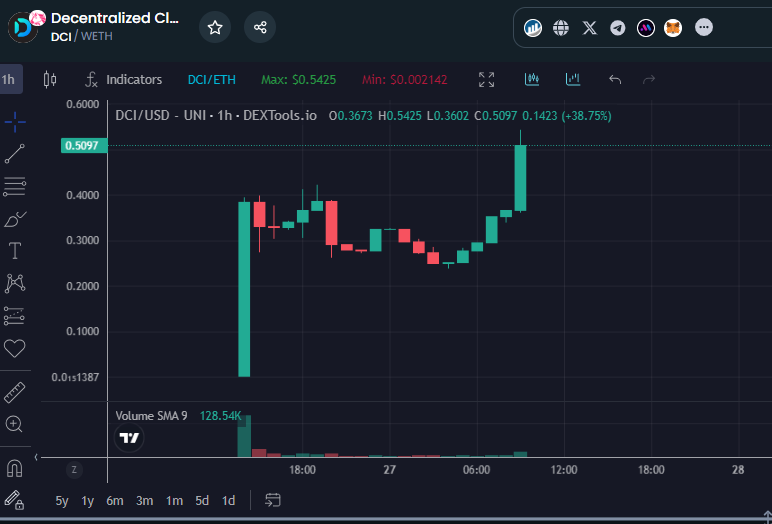Select the crosshair cursor tool
This screenshot has width=772, height=524.
(15, 122)
